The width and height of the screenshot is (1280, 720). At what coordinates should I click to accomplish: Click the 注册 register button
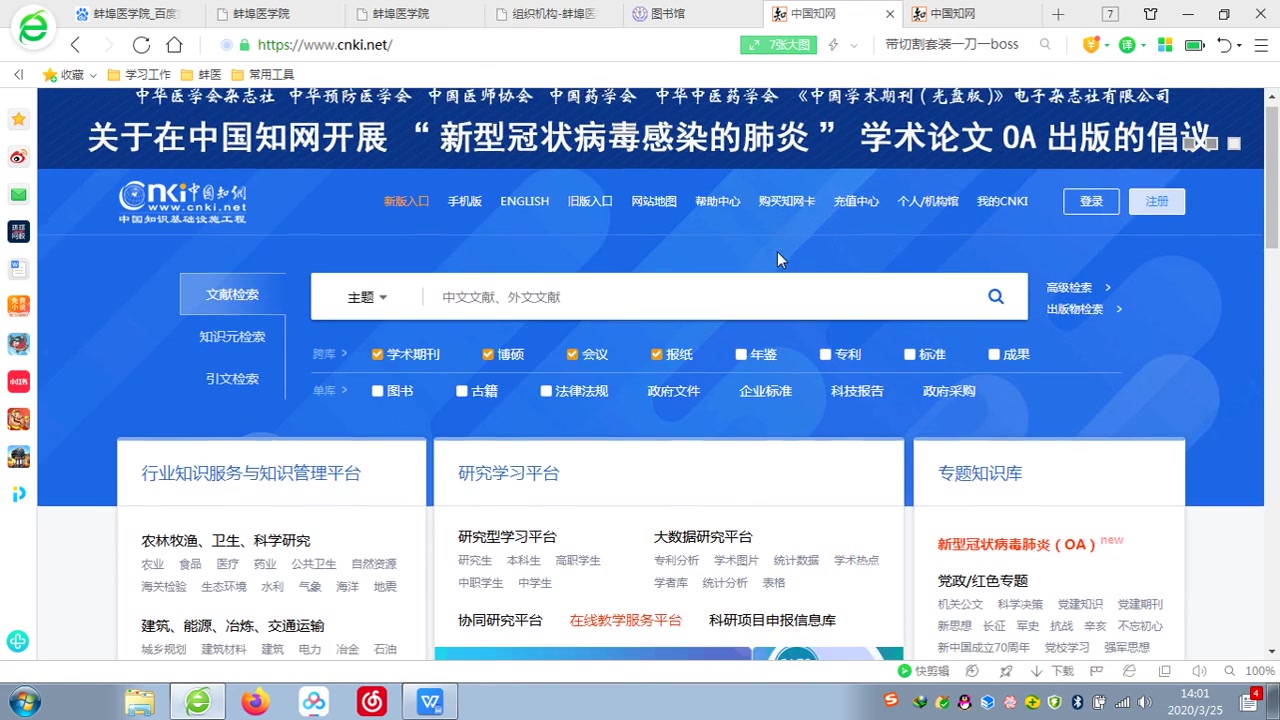coord(1156,201)
